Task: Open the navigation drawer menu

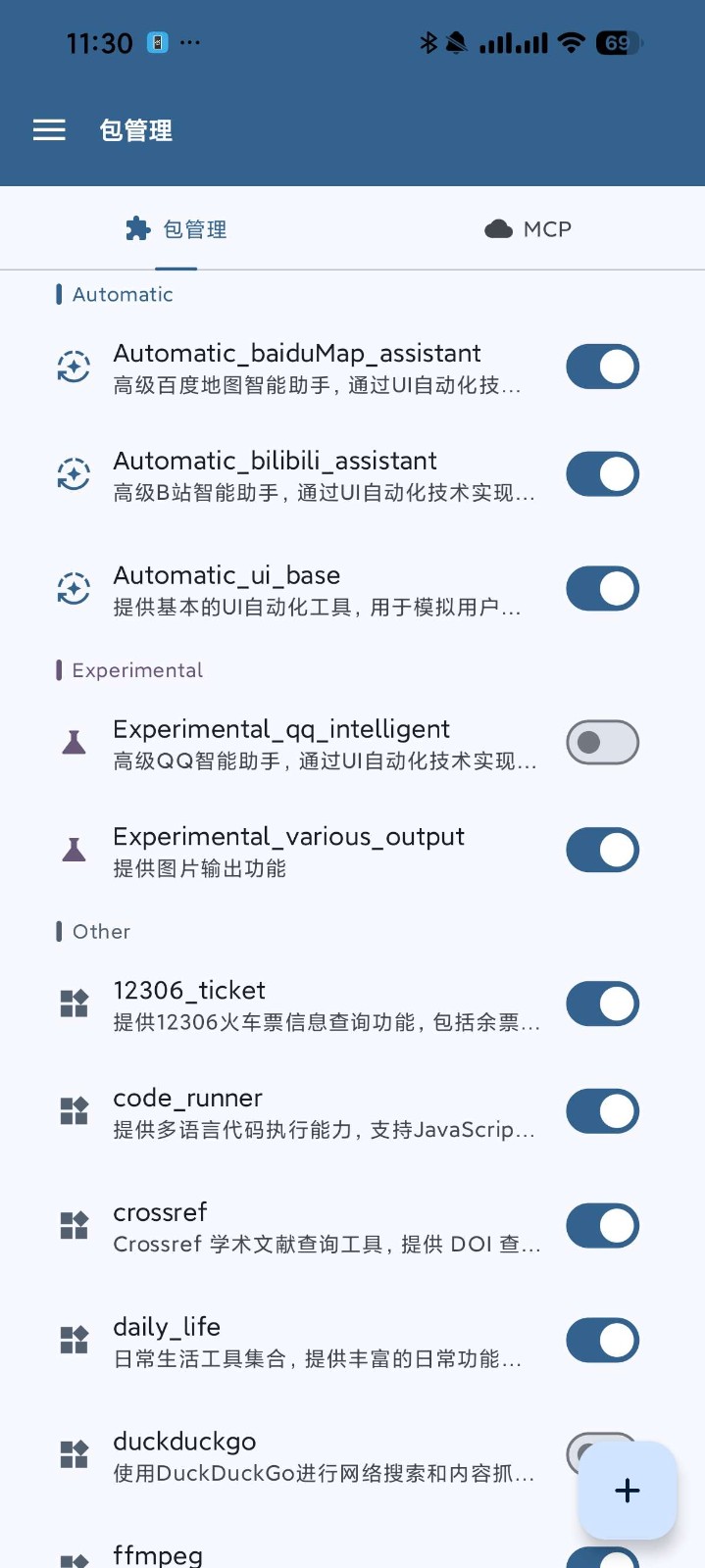Action: point(49,129)
